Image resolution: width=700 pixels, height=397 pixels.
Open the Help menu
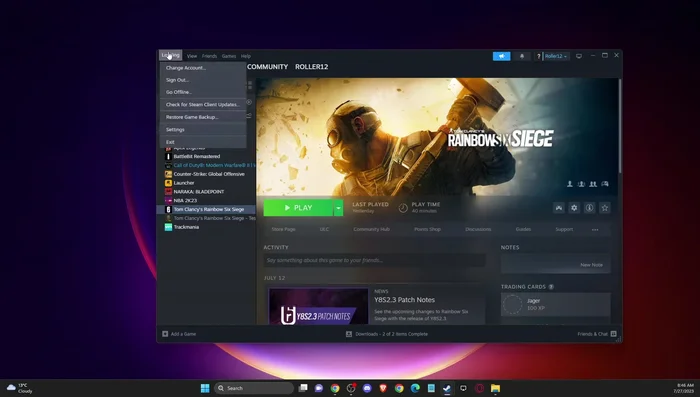coord(246,56)
